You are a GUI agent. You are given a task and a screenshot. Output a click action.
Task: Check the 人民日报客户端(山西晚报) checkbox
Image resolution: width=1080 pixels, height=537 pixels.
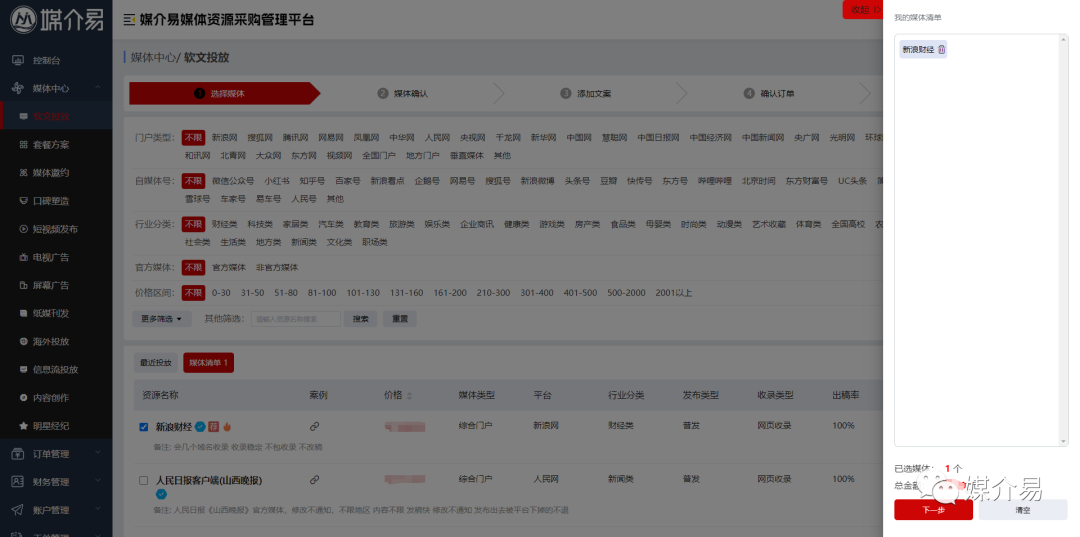click(x=144, y=481)
